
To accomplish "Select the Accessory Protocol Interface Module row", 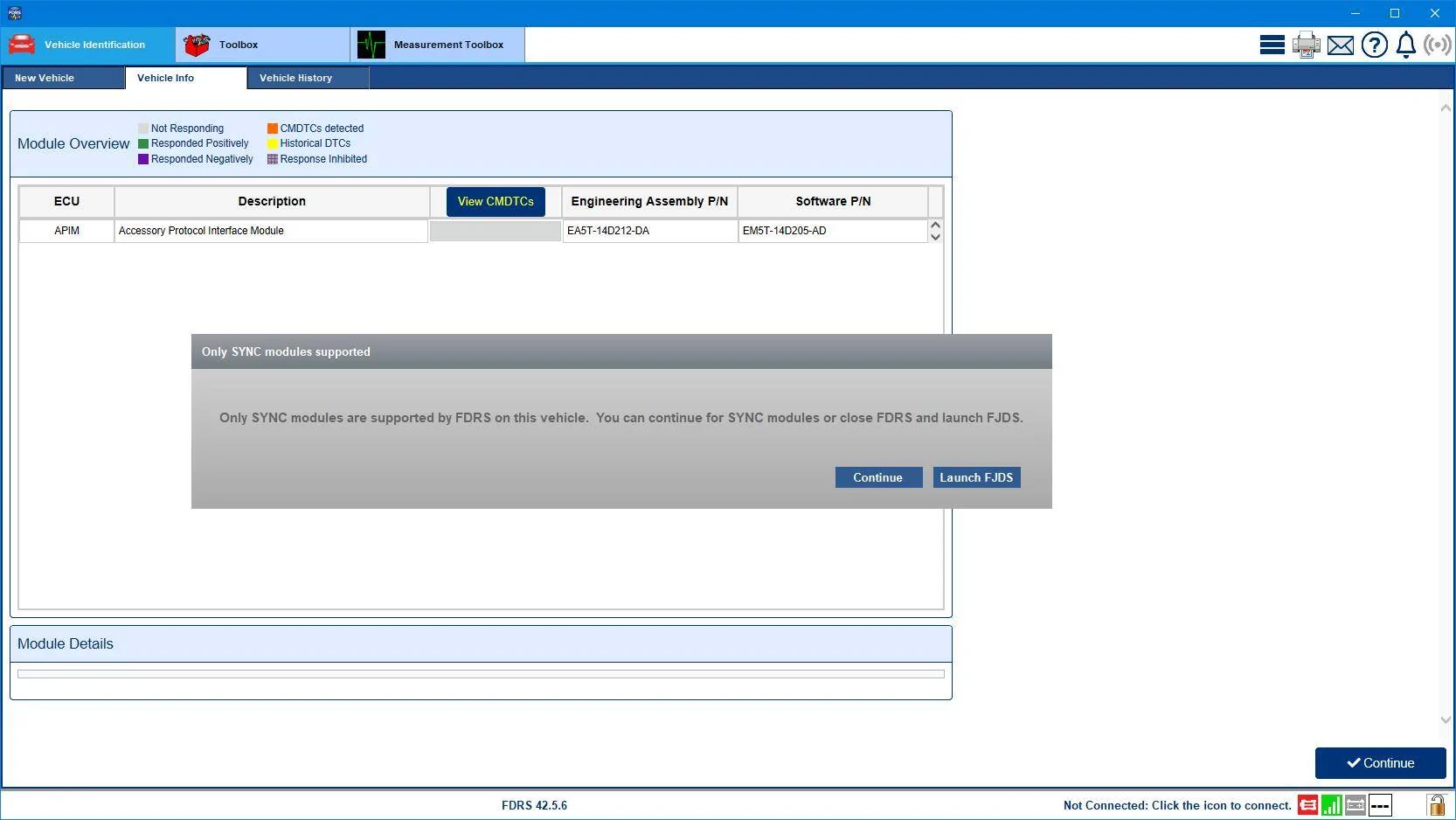I will coord(271,231).
